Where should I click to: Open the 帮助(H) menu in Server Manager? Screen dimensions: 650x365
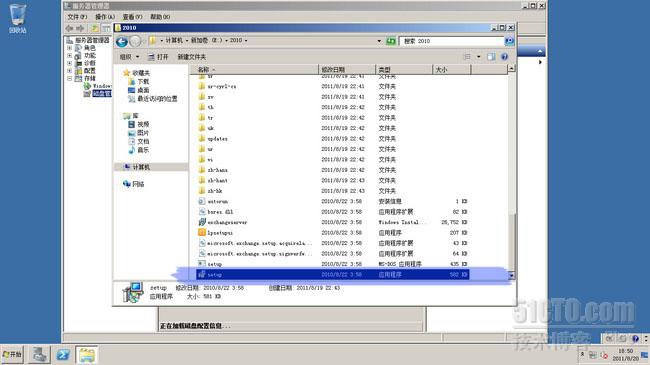[x=160, y=17]
